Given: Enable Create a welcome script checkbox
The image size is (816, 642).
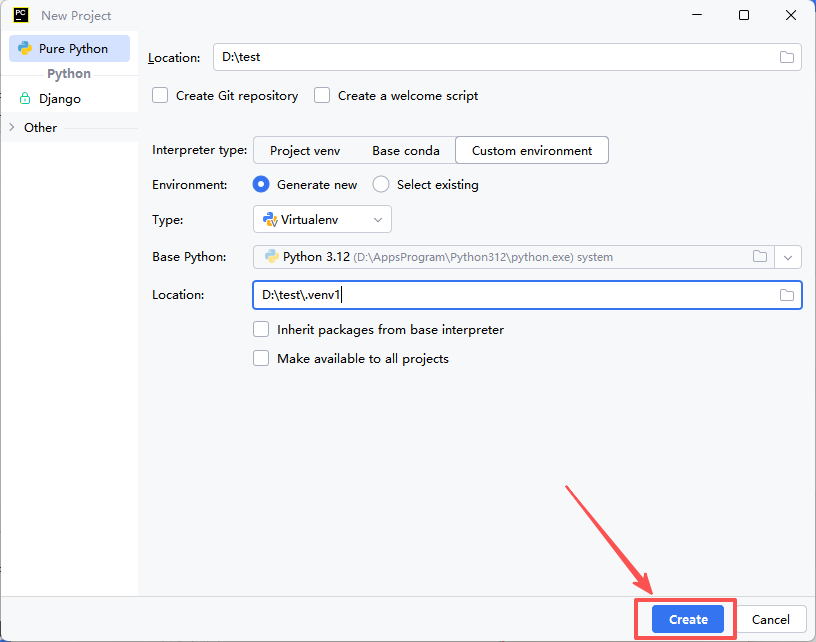Looking at the screenshot, I should (x=322, y=96).
